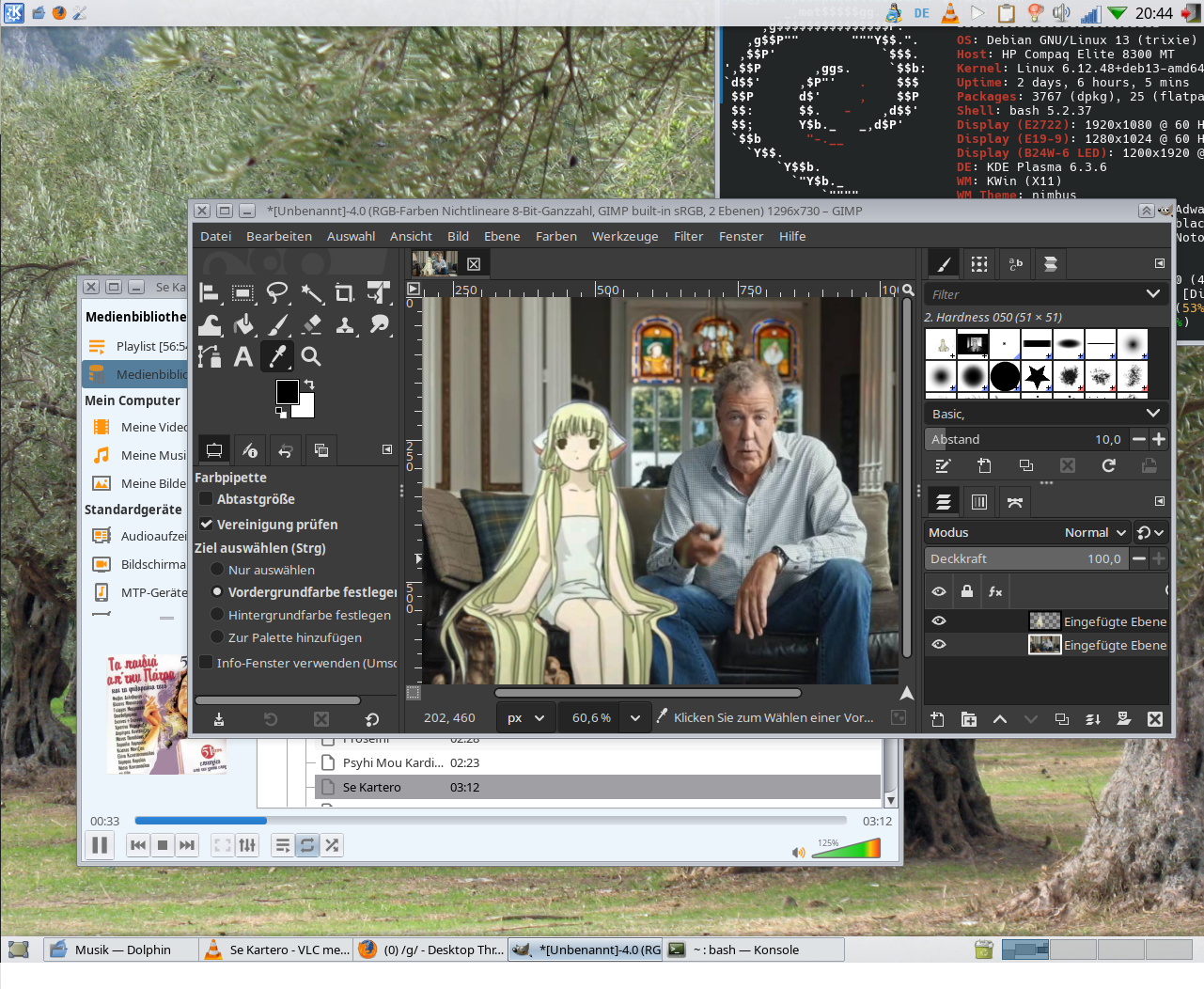Select Hintergrundfarbe festlegen radio option
Image resolution: width=1204 pixels, height=989 pixels.
click(x=217, y=615)
